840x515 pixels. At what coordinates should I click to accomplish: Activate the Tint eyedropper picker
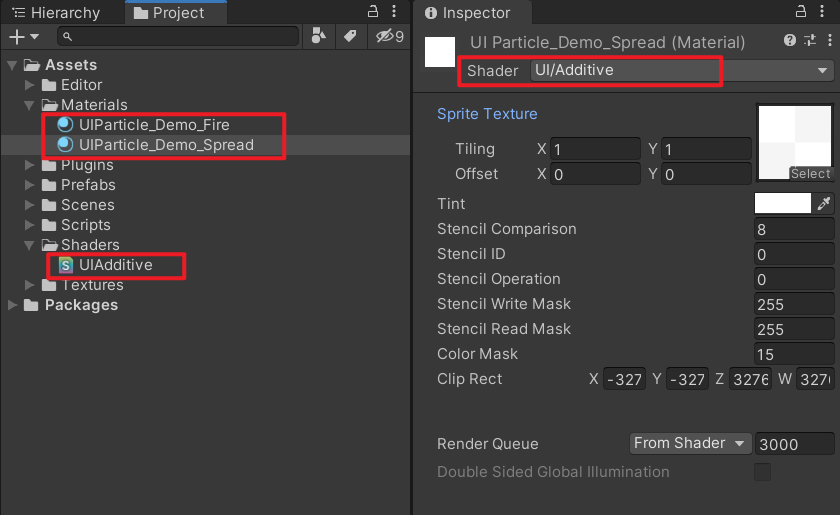point(824,204)
